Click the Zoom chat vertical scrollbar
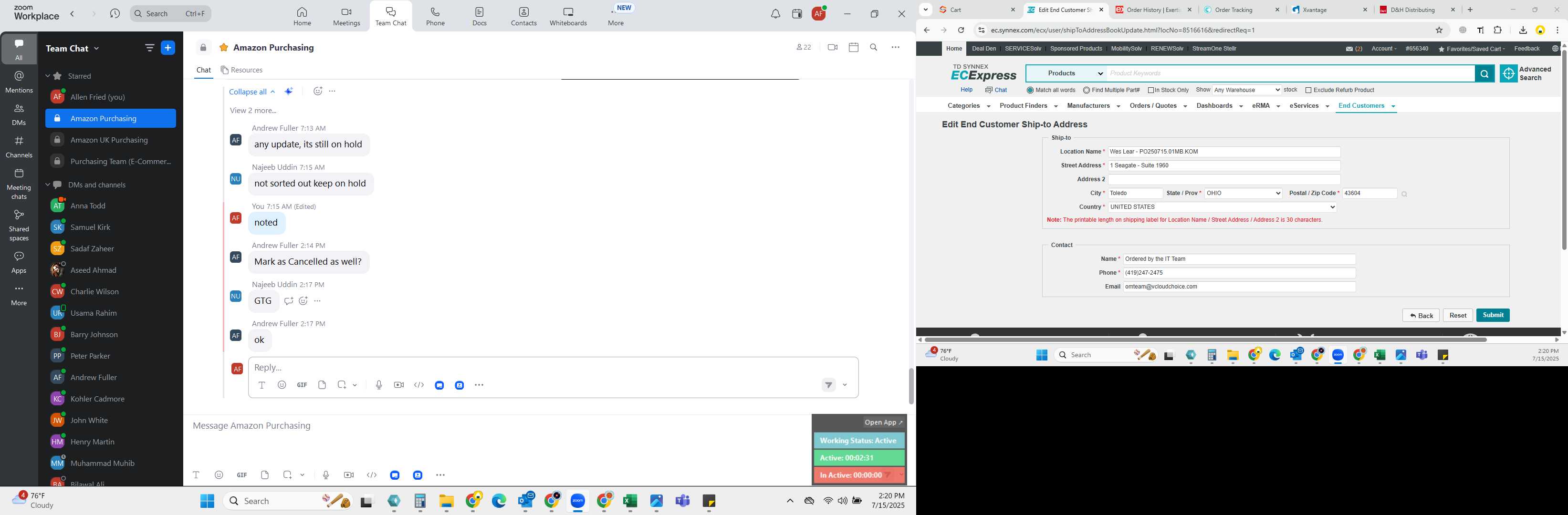 [x=910, y=386]
